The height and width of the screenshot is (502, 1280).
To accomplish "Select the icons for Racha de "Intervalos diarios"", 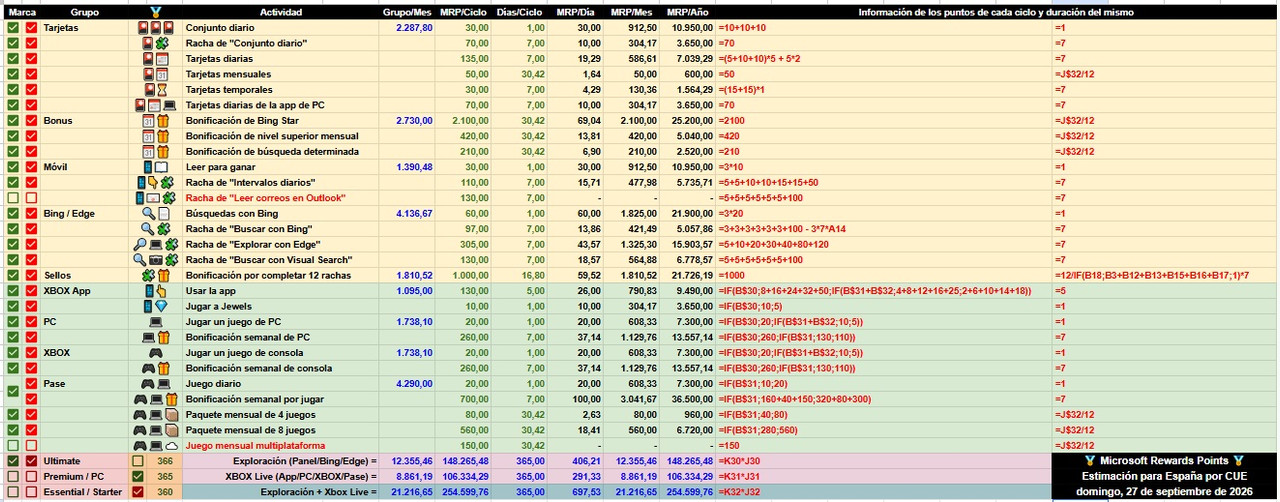I will (x=155, y=182).
